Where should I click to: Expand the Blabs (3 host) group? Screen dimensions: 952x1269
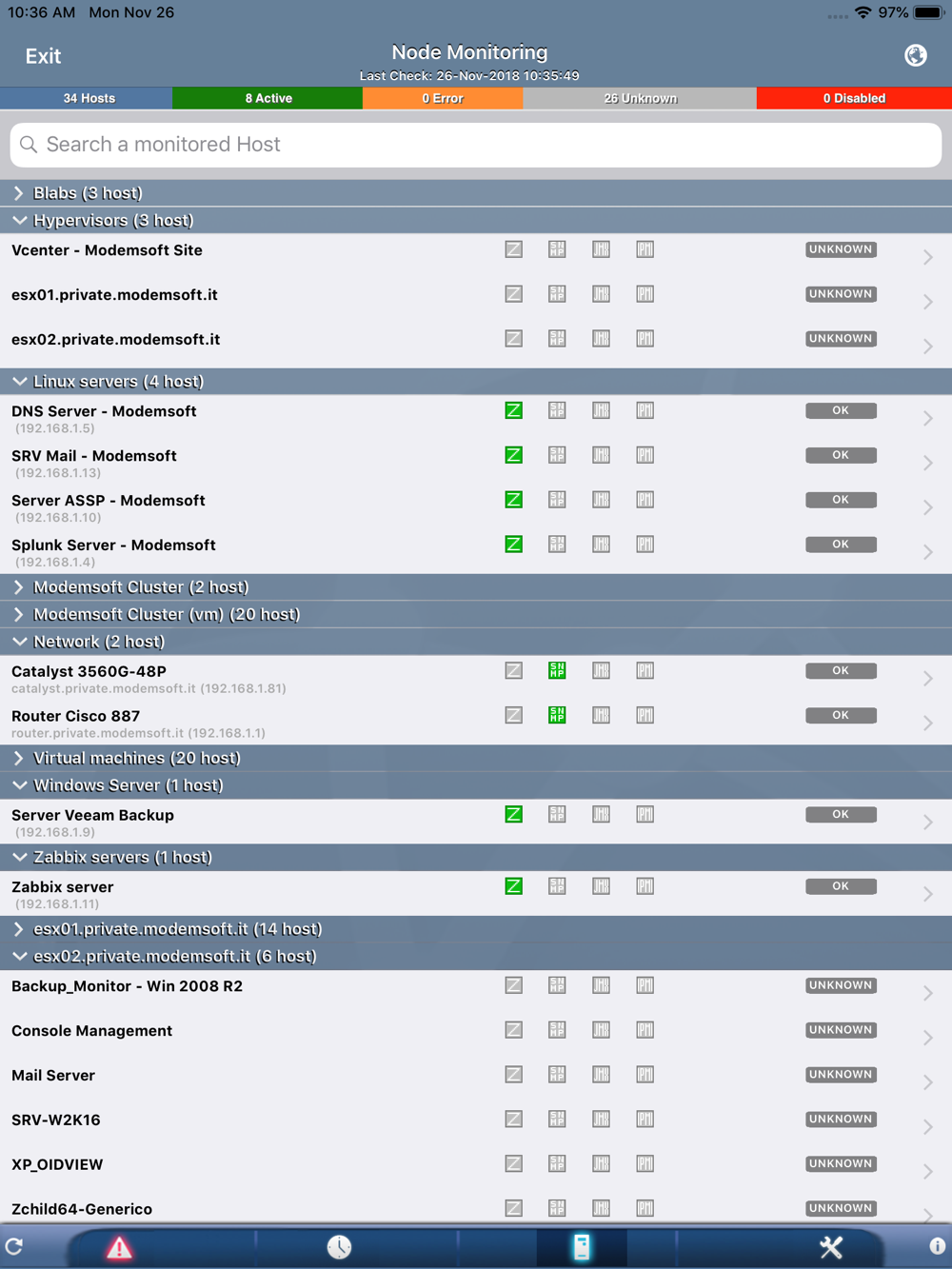476,193
